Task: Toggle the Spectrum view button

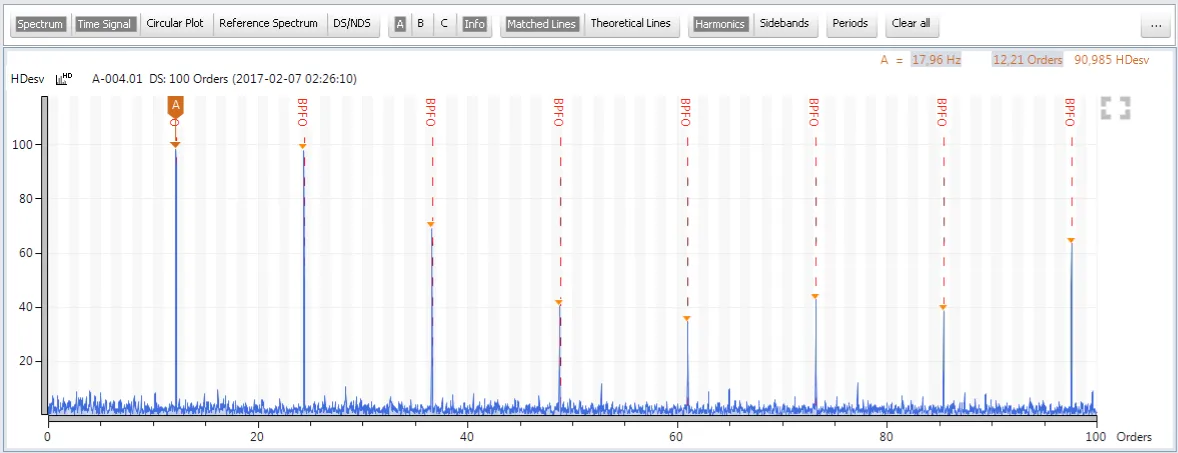Action: click(x=40, y=23)
